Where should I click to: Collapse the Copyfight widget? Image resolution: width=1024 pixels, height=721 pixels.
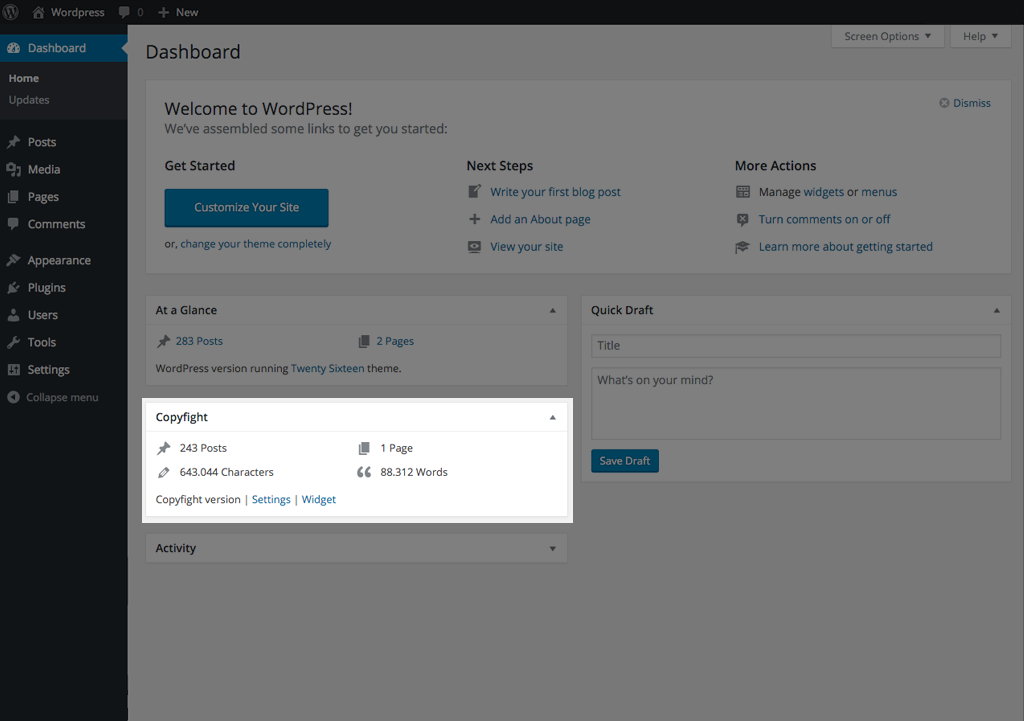[x=552, y=417]
